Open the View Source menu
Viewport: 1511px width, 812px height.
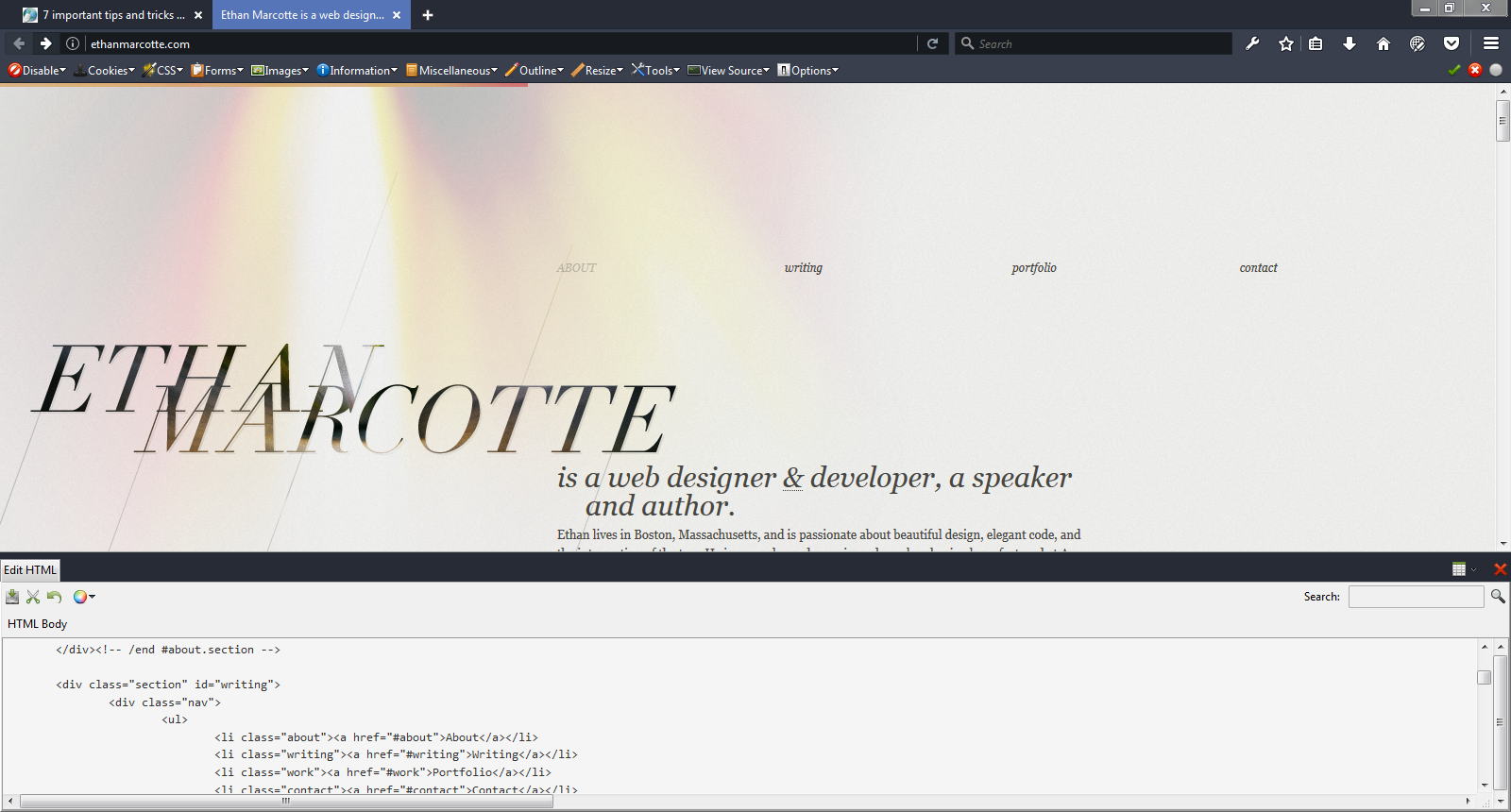click(728, 70)
